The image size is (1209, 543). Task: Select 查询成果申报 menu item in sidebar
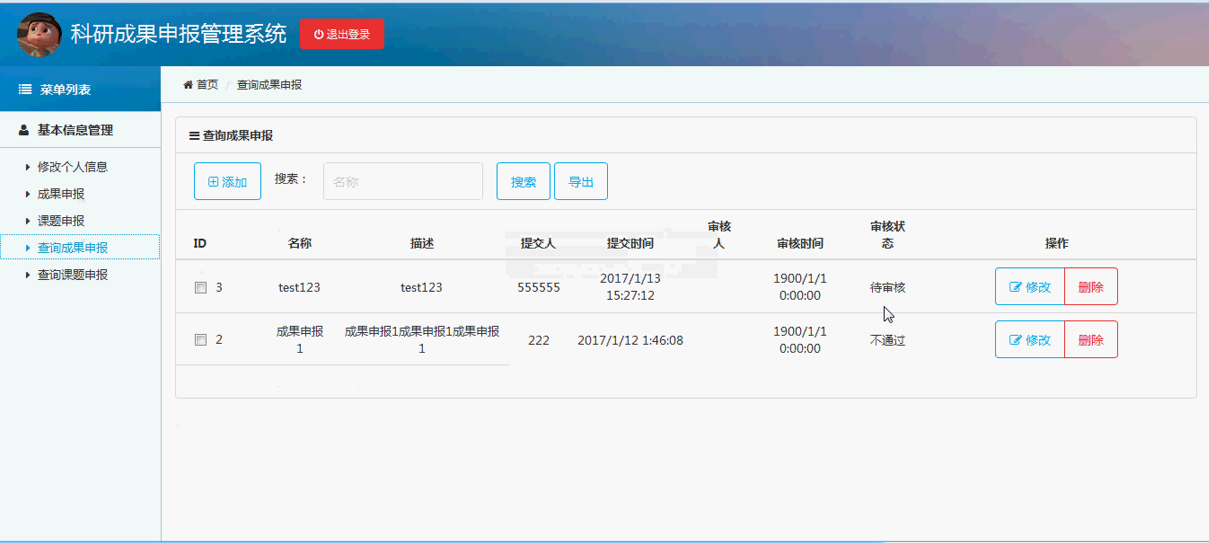(80, 247)
